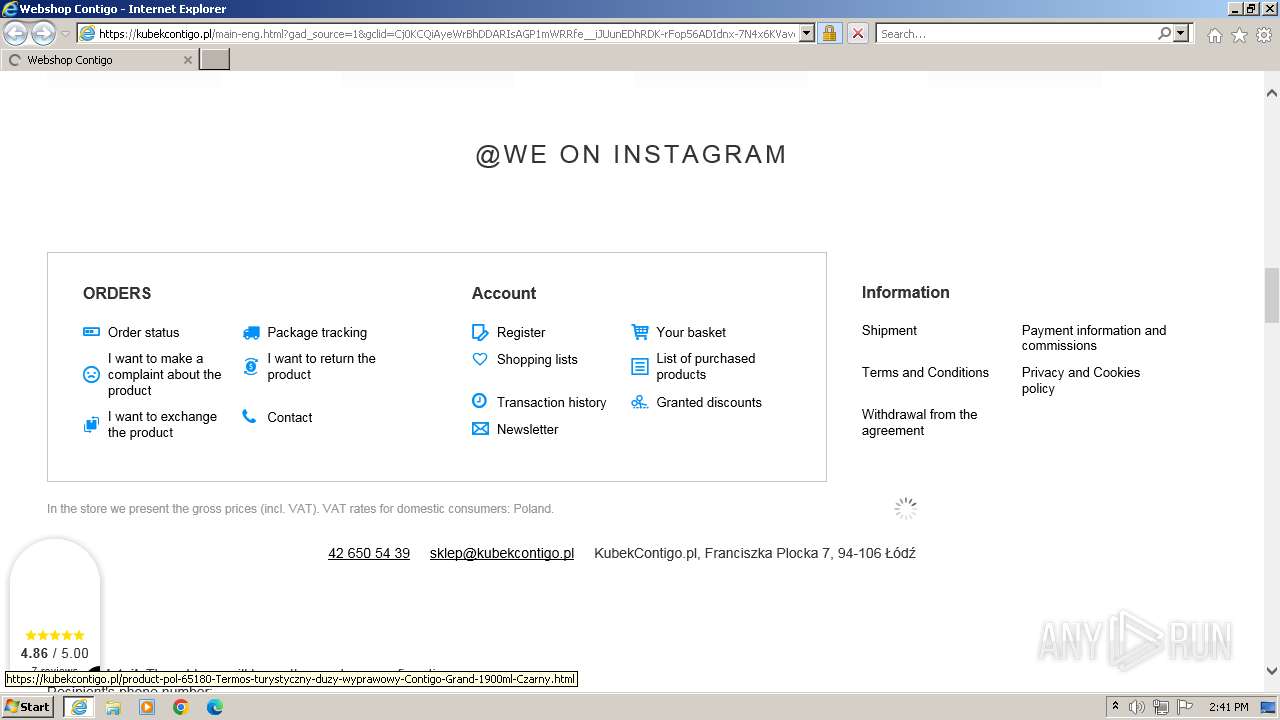The image size is (1280, 720).
Task: Stop page loading with the X button
Action: (x=857, y=33)
